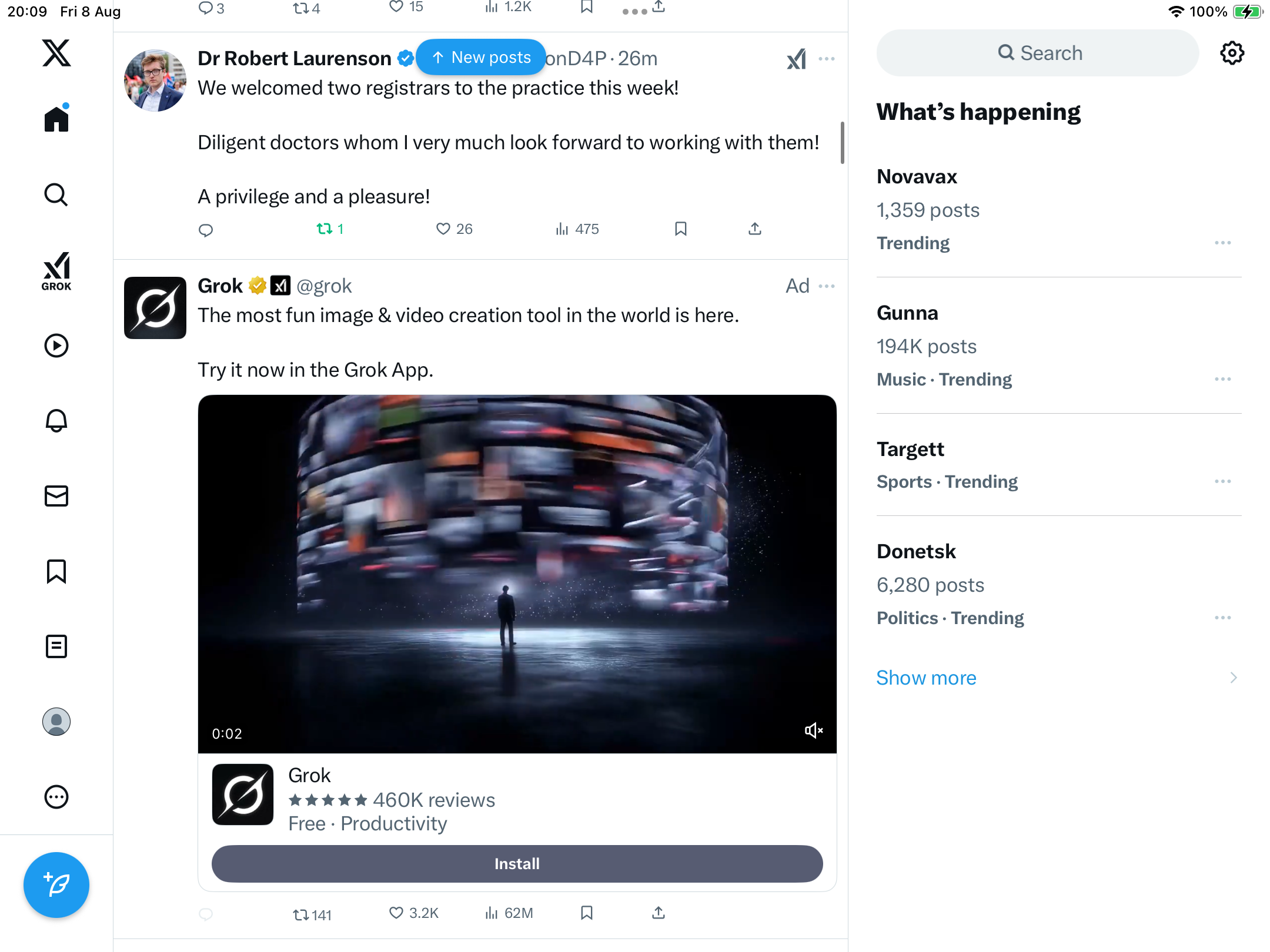
Task: Expand Show more trends chevron
Action: click(x=1234, y=678)
